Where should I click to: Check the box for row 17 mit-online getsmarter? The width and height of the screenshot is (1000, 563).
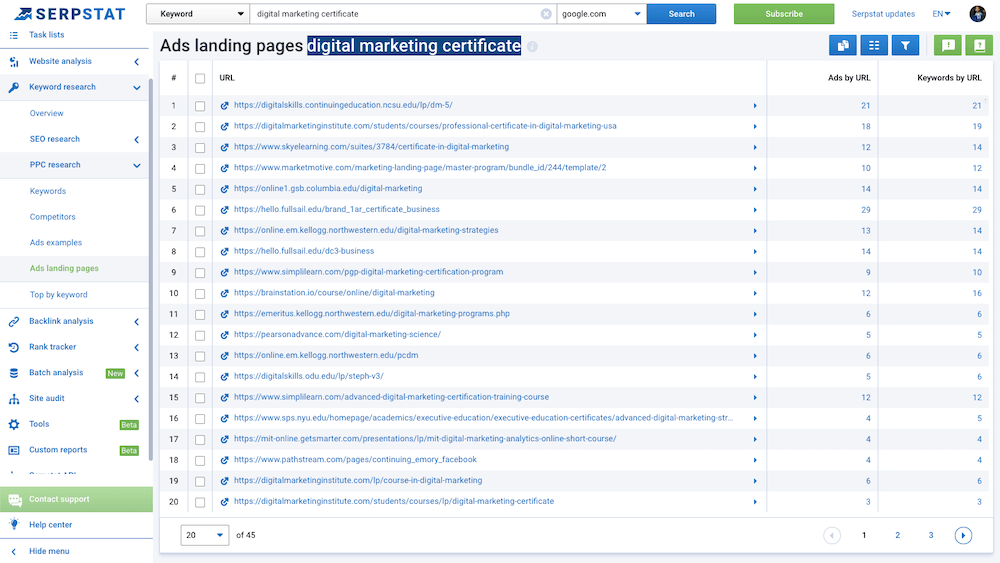pos(200,440)
